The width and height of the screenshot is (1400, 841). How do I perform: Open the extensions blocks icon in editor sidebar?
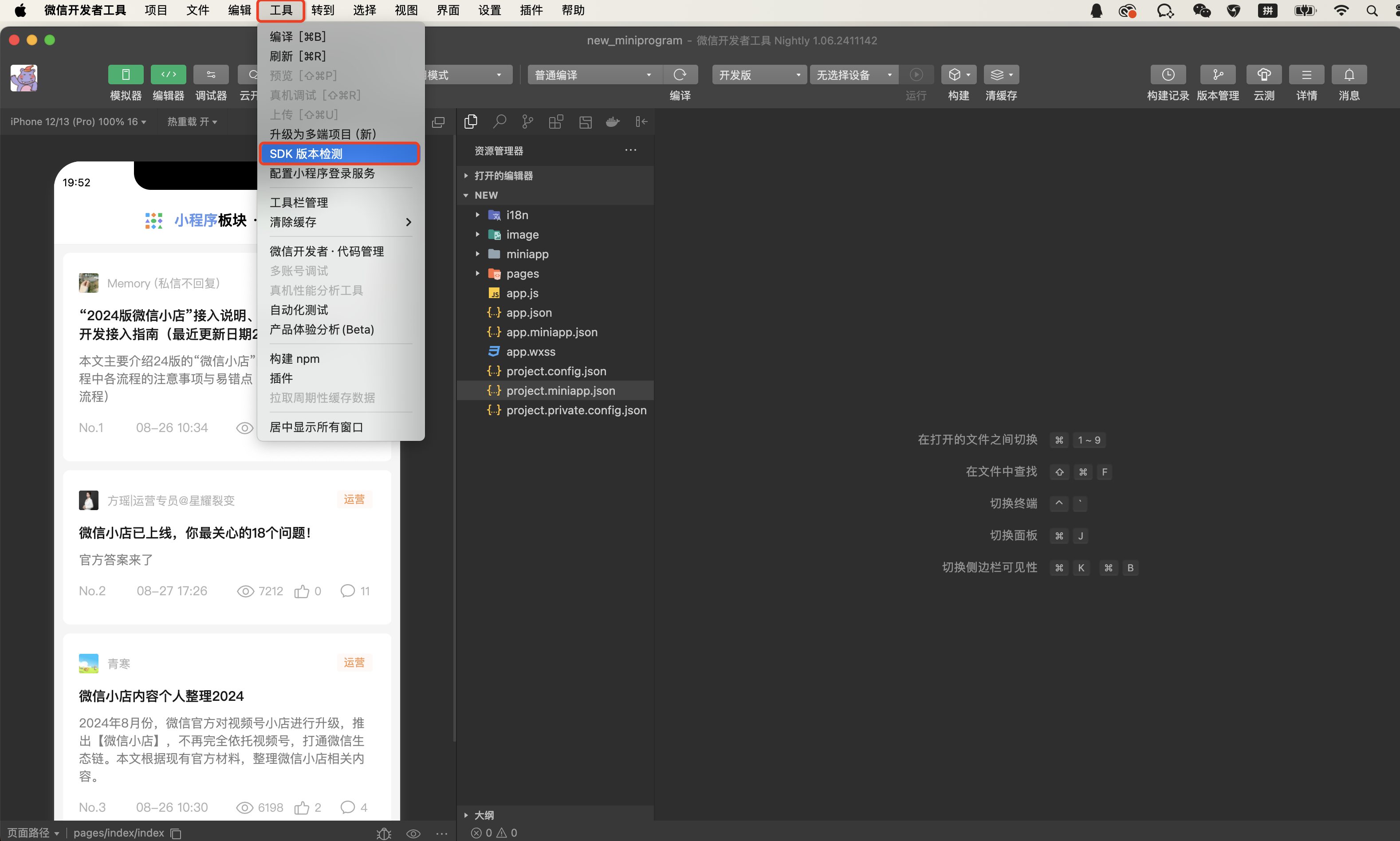coord(556,122)
